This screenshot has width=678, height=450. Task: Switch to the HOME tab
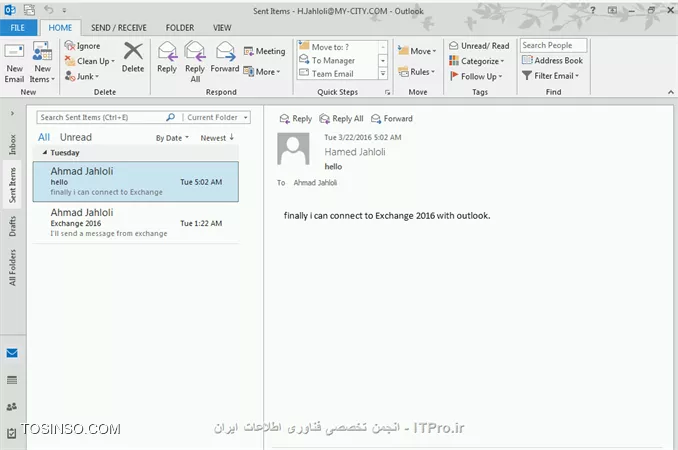coord(60,28)
